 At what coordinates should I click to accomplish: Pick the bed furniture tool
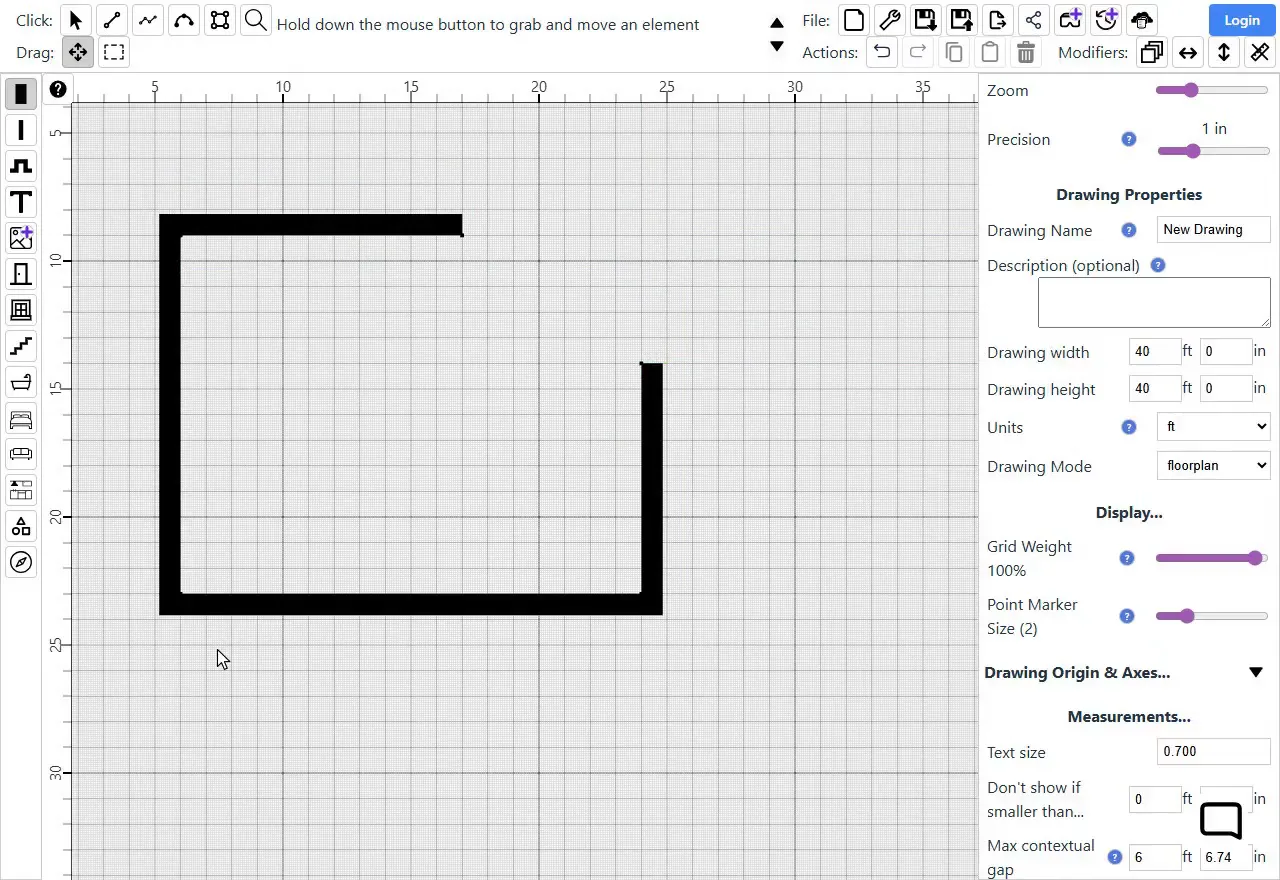coord(21,418)
